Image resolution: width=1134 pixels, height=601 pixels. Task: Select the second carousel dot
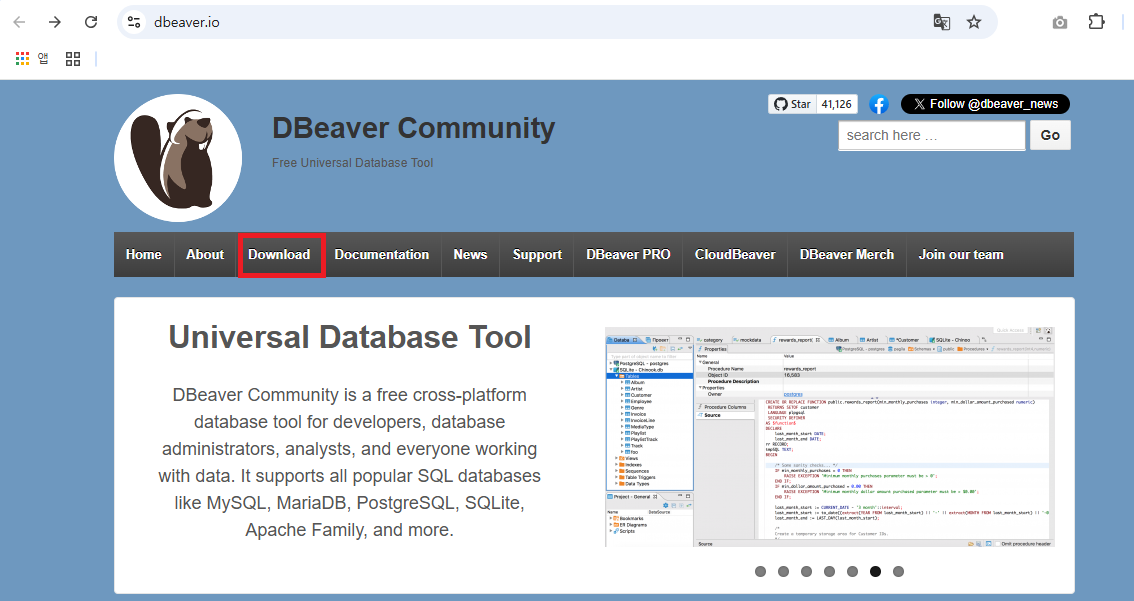[783, 571]
